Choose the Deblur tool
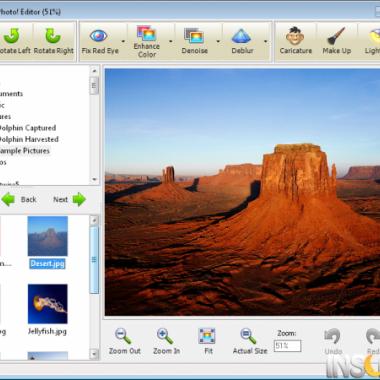The image size is (380, 380). 242,42
